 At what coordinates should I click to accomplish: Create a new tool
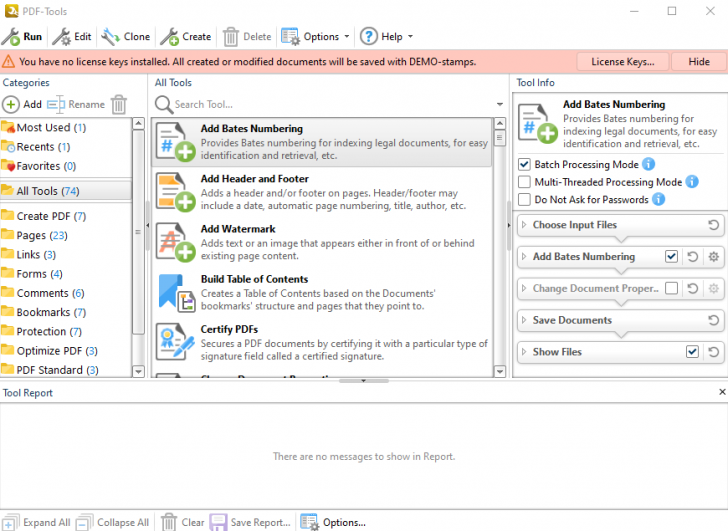[x=186, y=37]
